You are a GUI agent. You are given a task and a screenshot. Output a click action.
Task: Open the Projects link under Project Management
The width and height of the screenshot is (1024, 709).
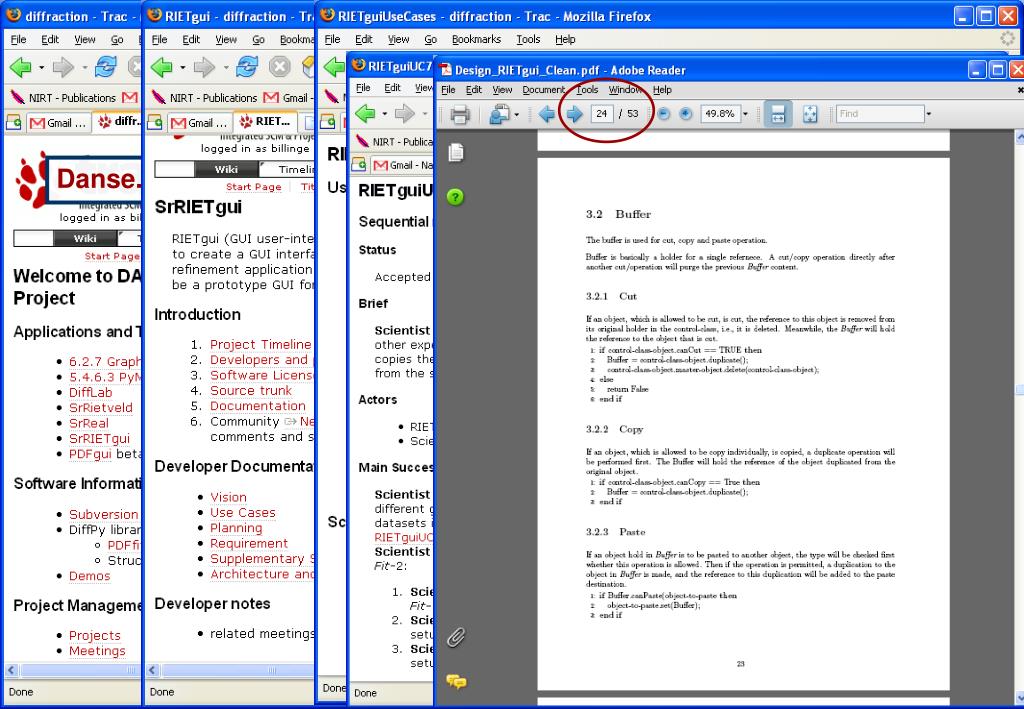(95, 636)
